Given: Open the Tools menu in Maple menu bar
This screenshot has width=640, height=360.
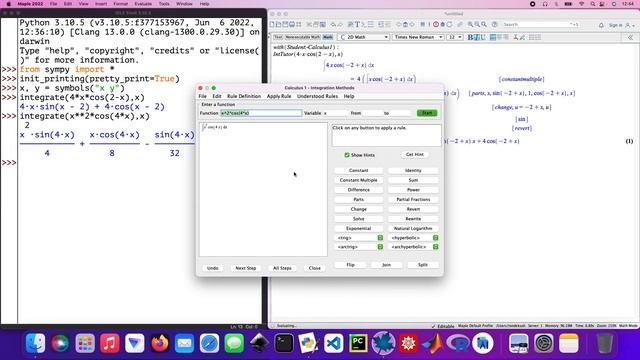Looking at the screenshot, I should pyautogui.click(x=164, y=4).
